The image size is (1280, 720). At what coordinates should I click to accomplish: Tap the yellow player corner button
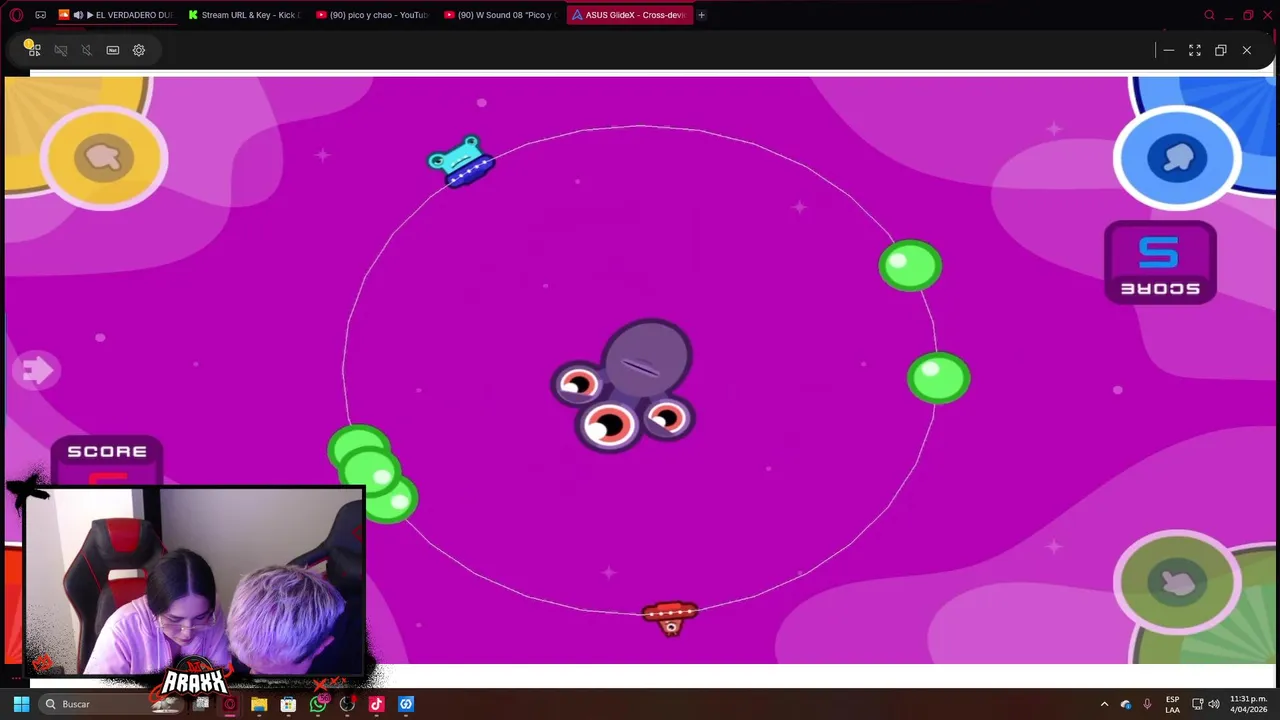(x=103, y=157)
